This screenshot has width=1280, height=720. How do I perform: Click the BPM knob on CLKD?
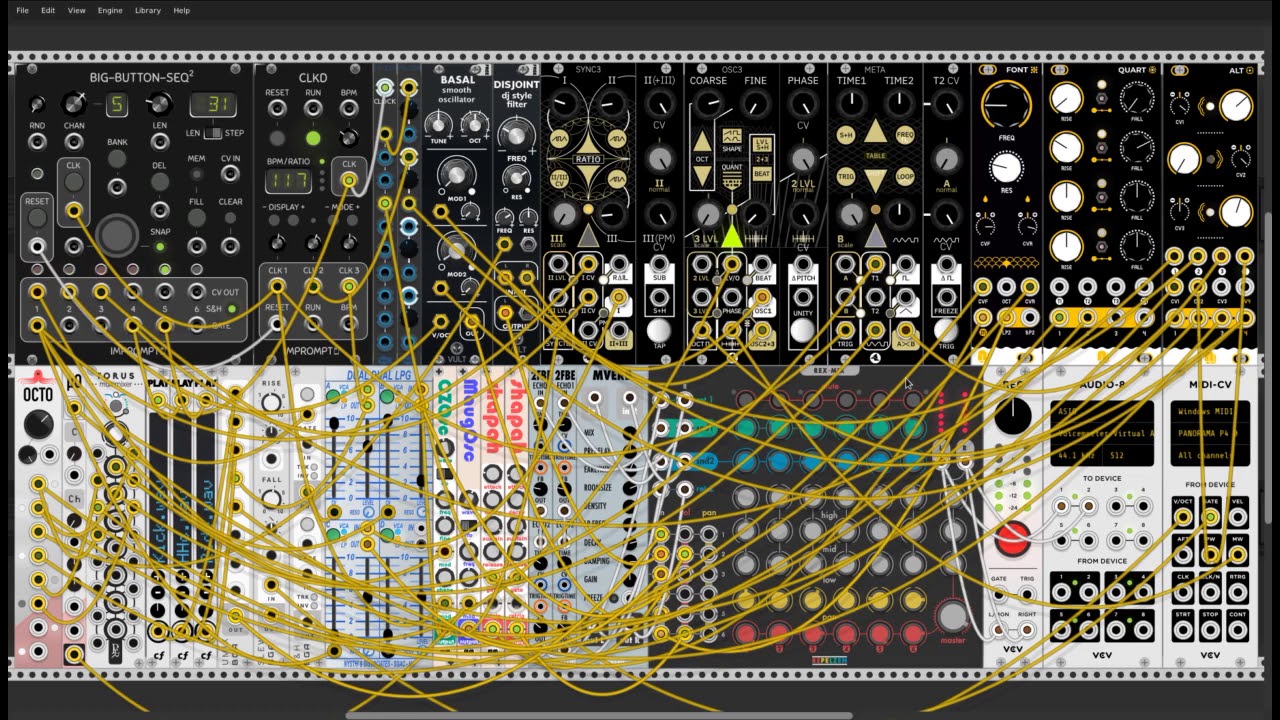[349, 138]
